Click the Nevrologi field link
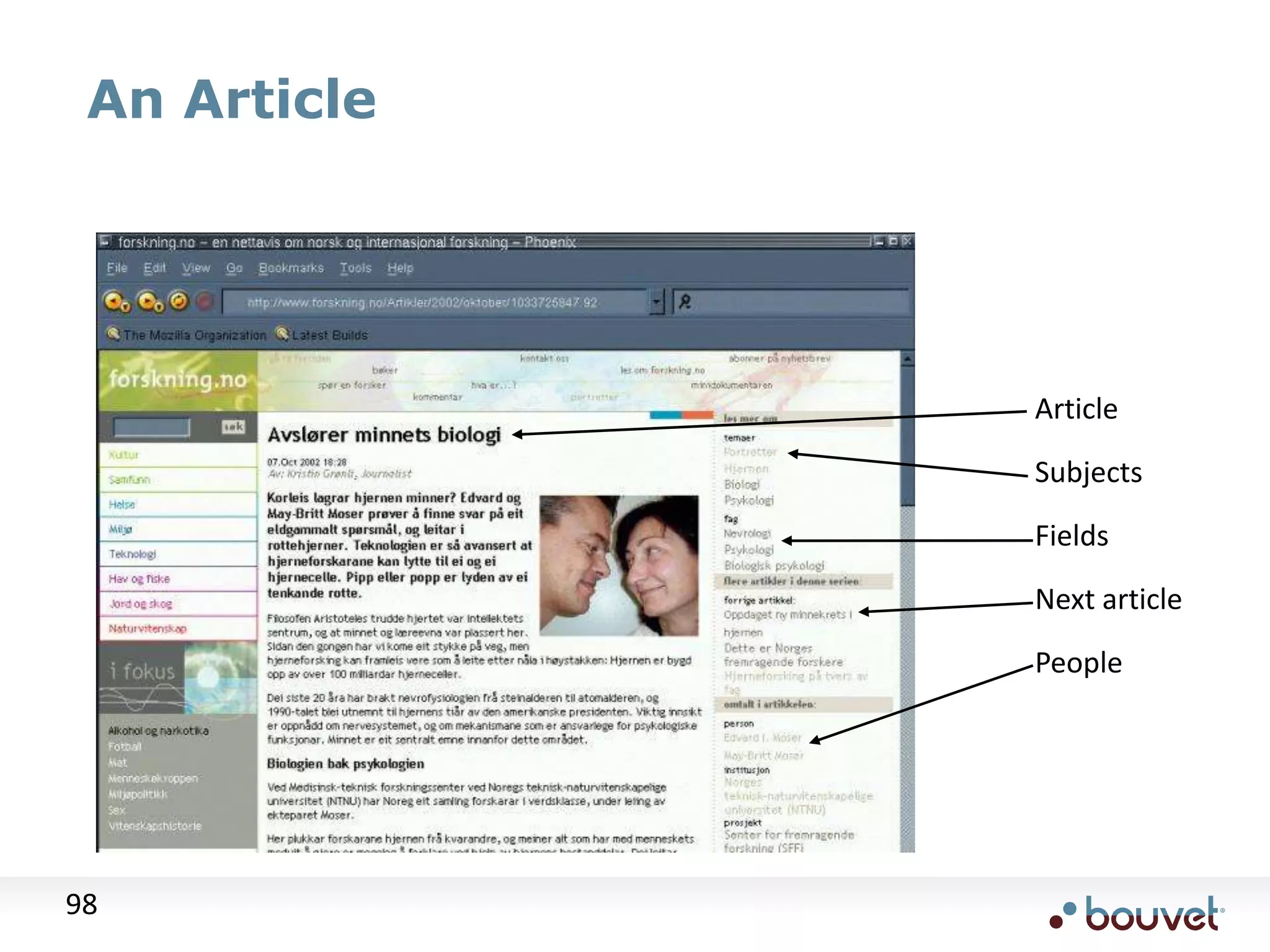Screen dimensions: 1270x952 (x=747, y=534)
